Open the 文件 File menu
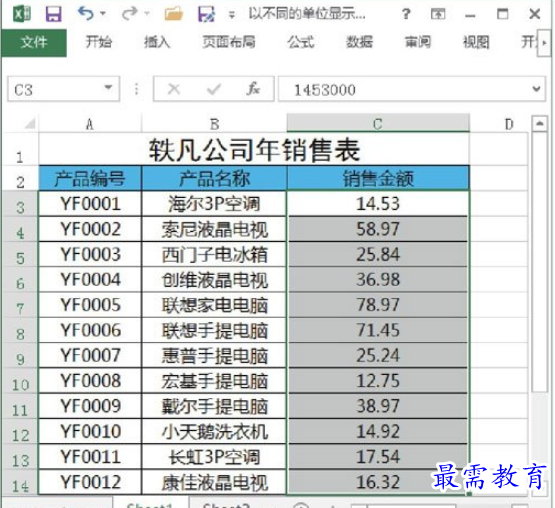The height and width of the screenshot is (508, 555). coord(34,43)
